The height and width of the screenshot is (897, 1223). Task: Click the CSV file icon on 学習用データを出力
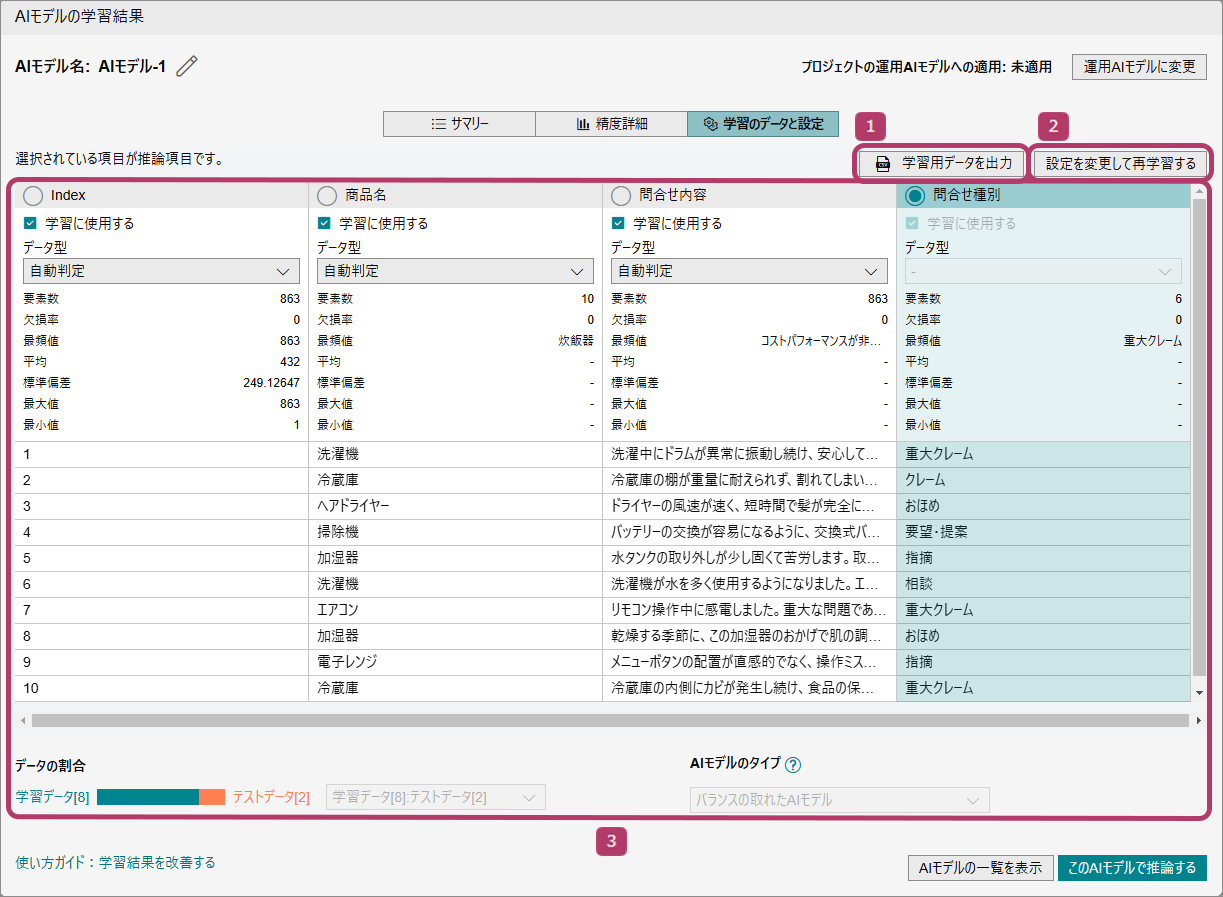point(883,163)
